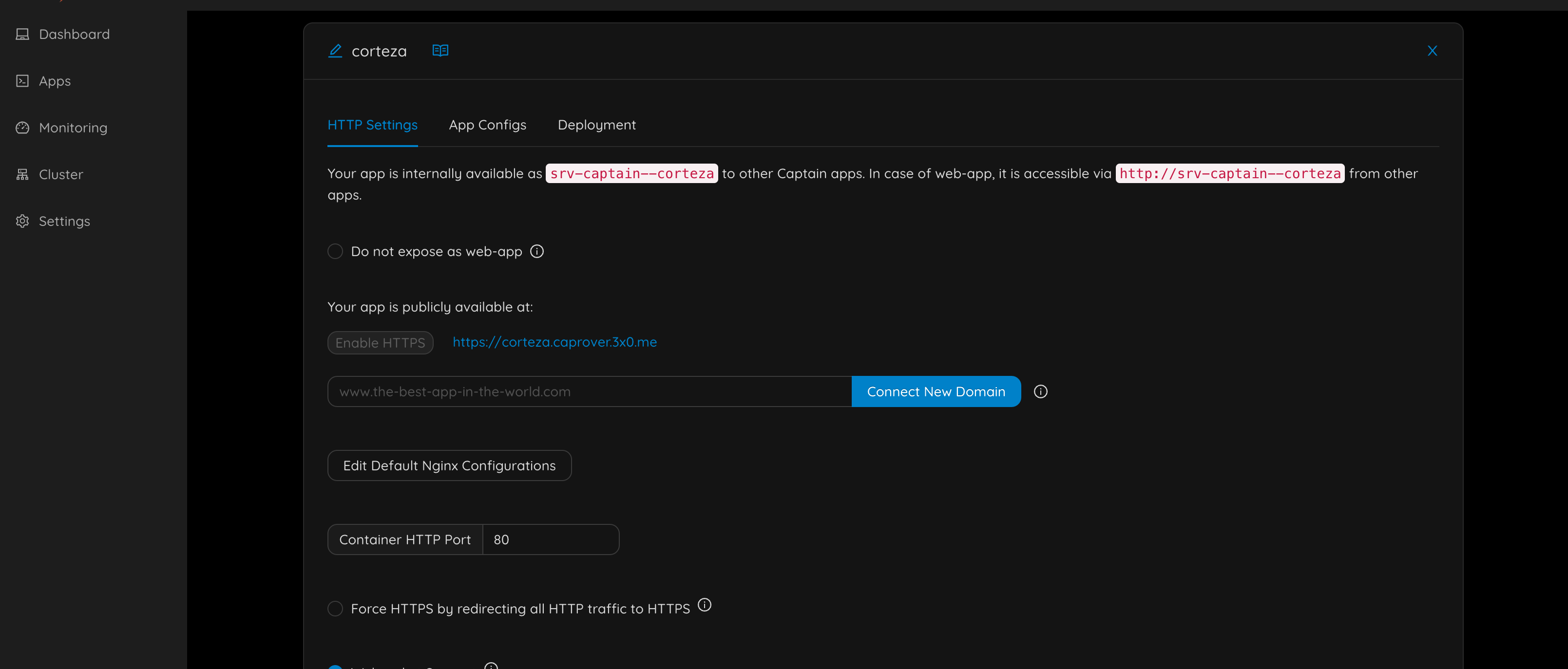Click Connect New Domain button
Screen dimensions: 1568x669
coord(936,391)
